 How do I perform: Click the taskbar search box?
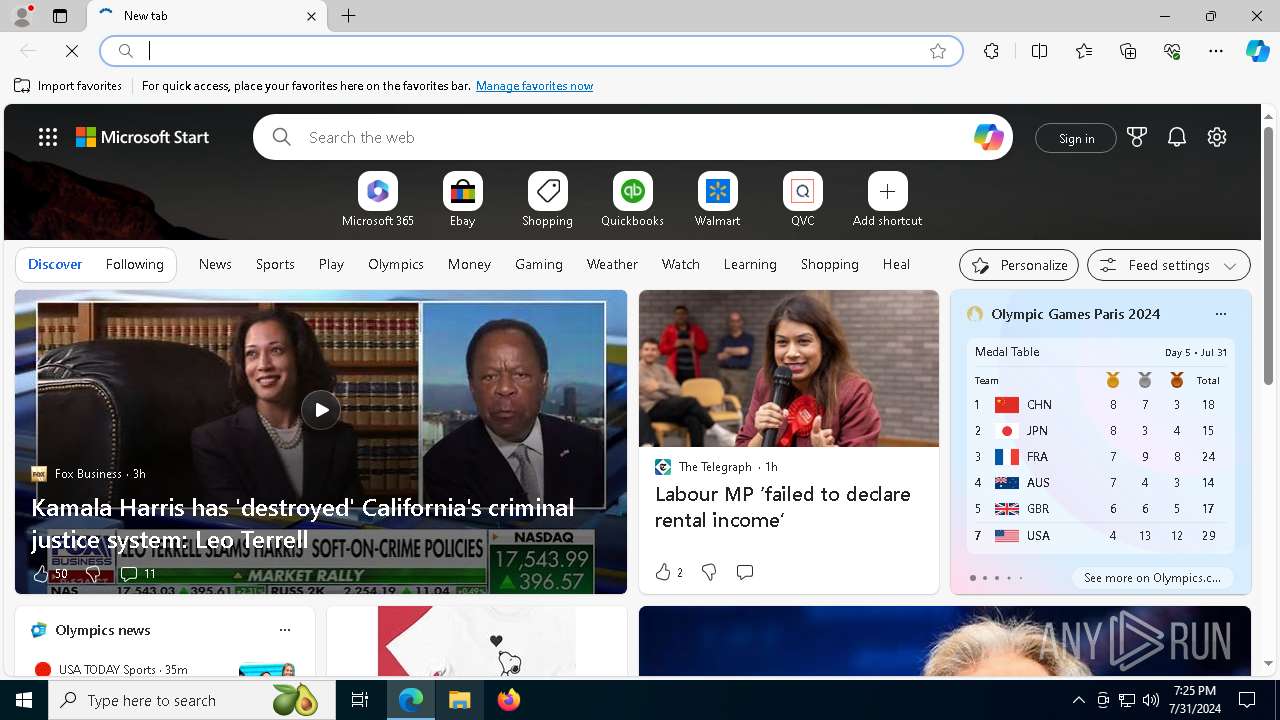[192, 700]
